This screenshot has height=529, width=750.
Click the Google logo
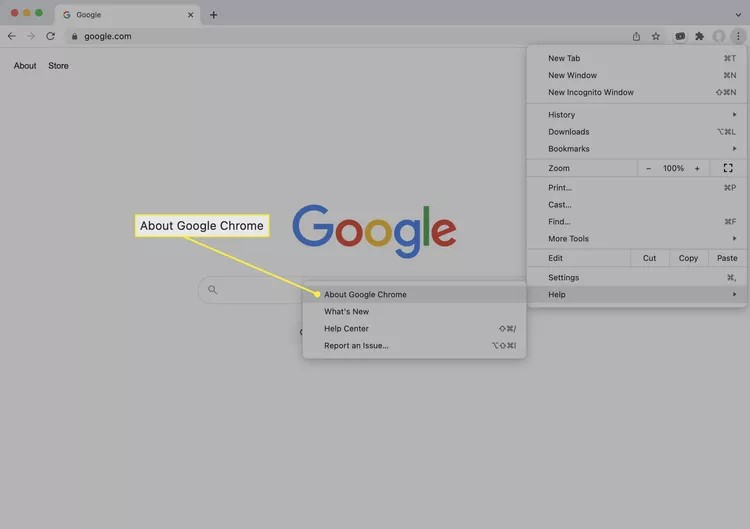(374, 231)
